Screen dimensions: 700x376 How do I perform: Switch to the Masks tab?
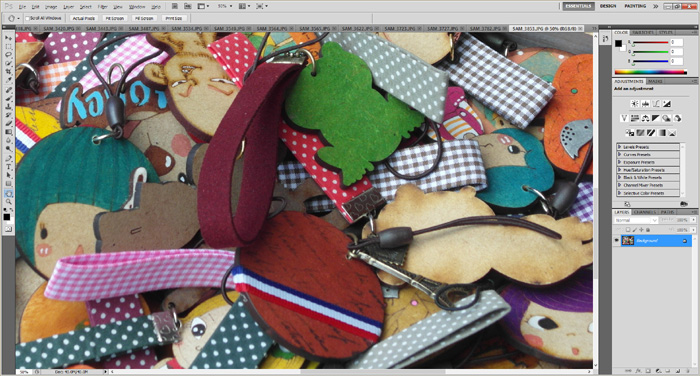pos(655,81)
